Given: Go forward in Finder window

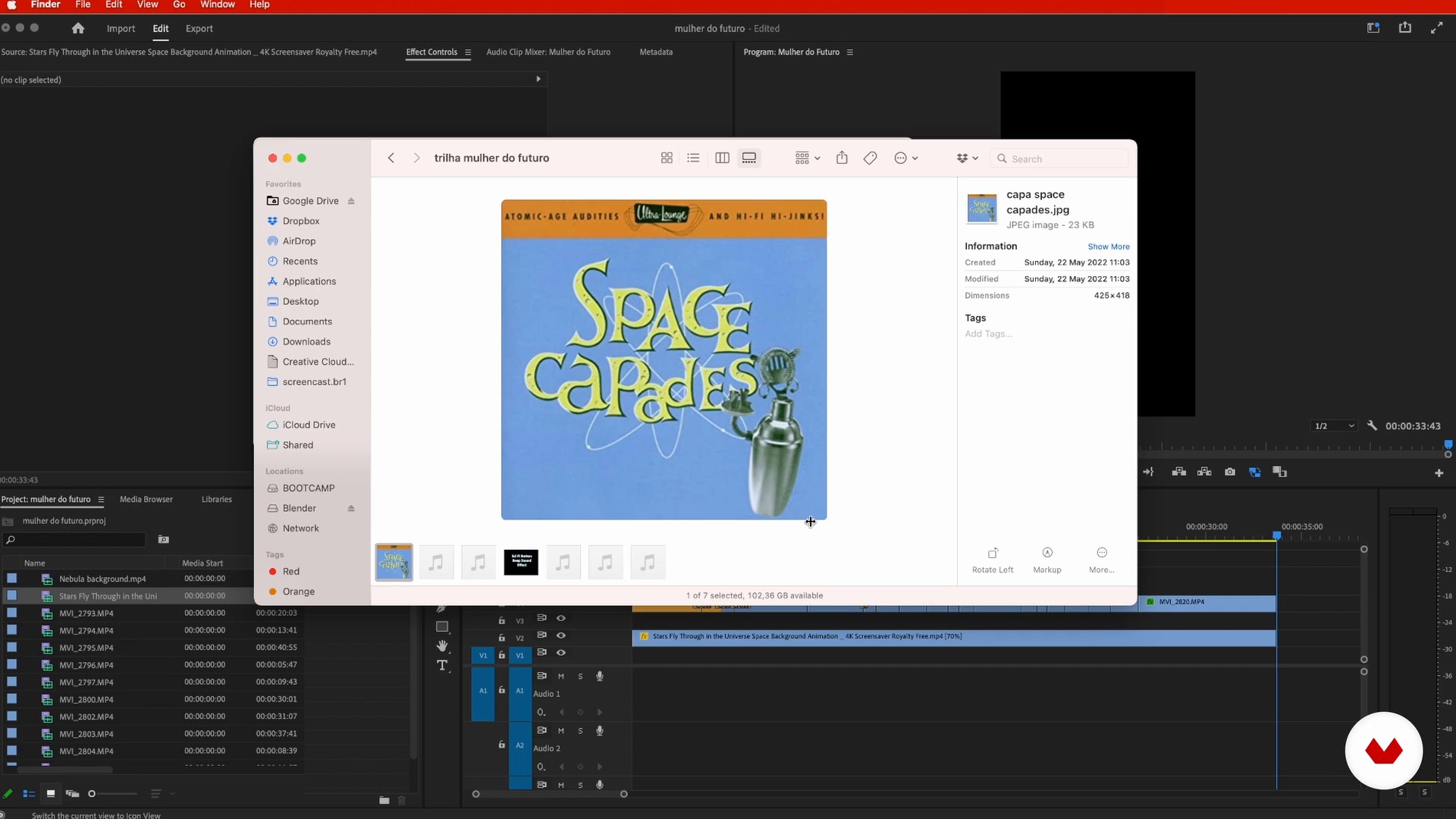Looking at the screenshot, I should (x=416, y=158).
